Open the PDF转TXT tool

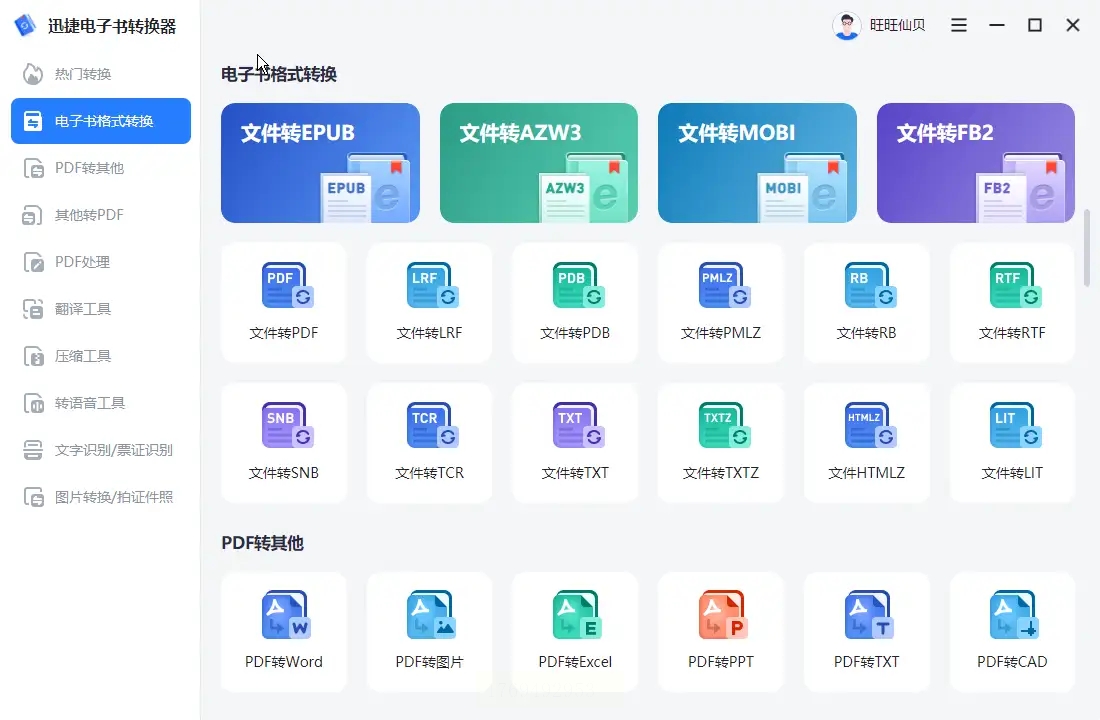pyautogui.click(x=866, y=632)
